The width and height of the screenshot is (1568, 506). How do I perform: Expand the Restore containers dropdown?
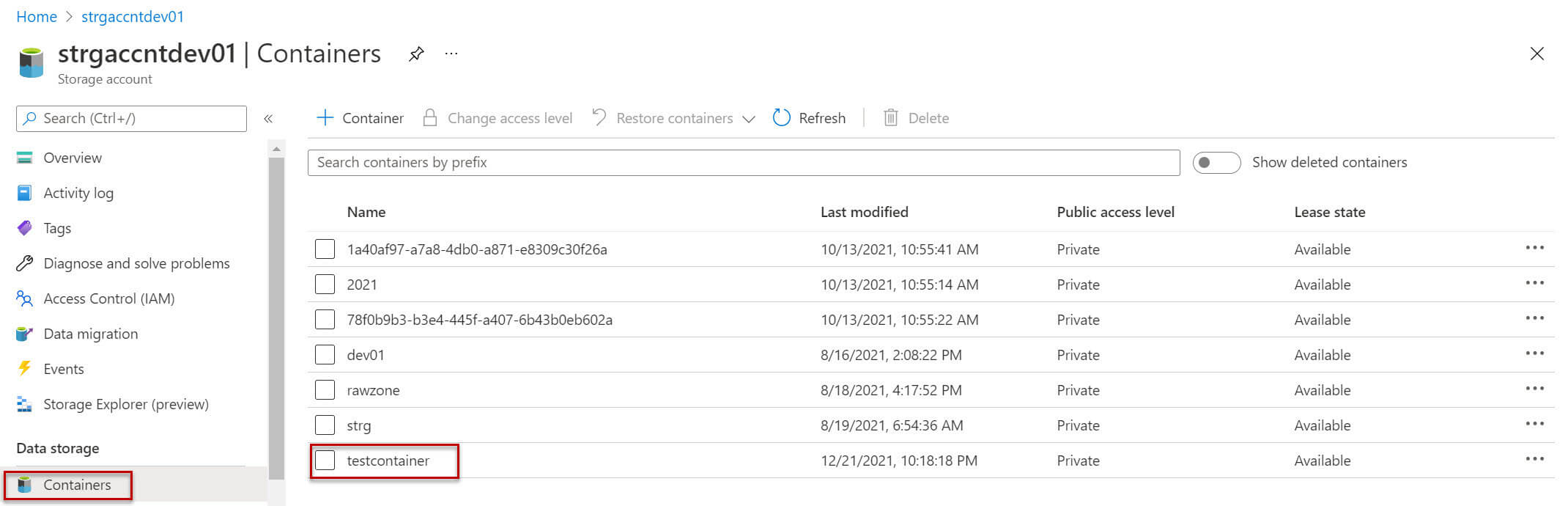click(x=748, y=119)
